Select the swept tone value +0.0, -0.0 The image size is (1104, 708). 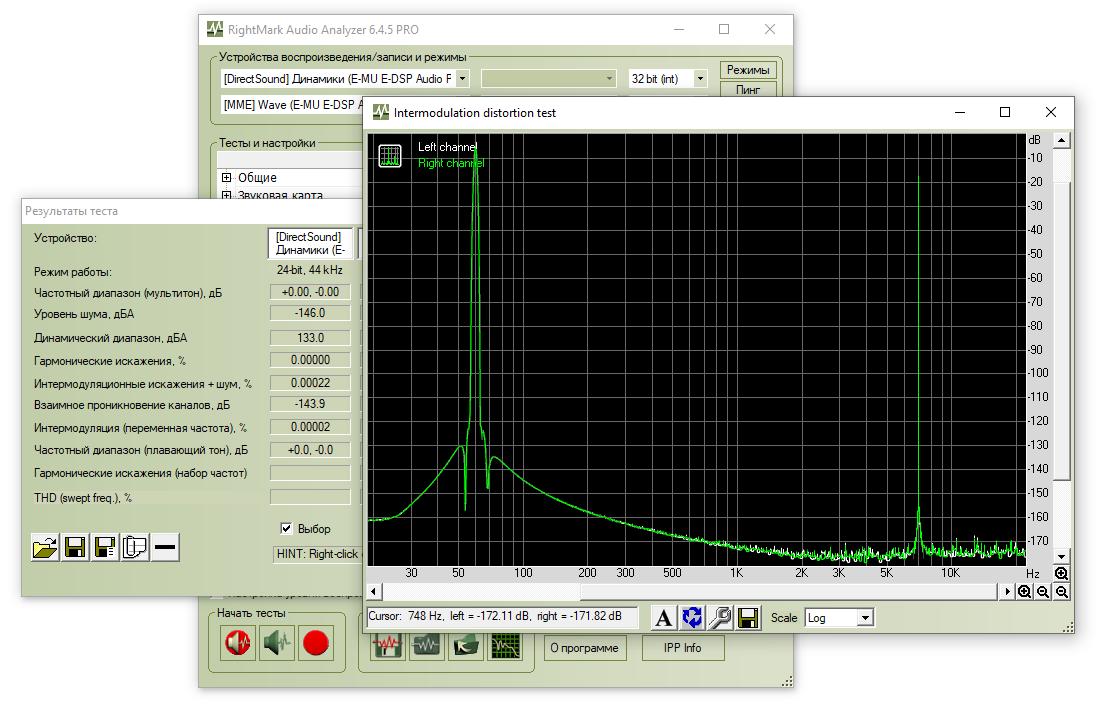pos(310,450)
